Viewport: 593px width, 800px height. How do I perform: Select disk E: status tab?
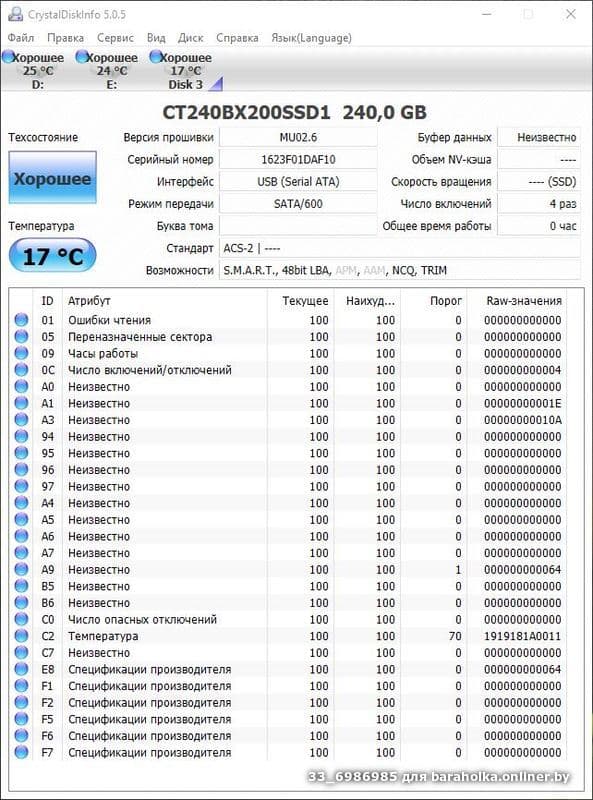(x=107, y=70)
